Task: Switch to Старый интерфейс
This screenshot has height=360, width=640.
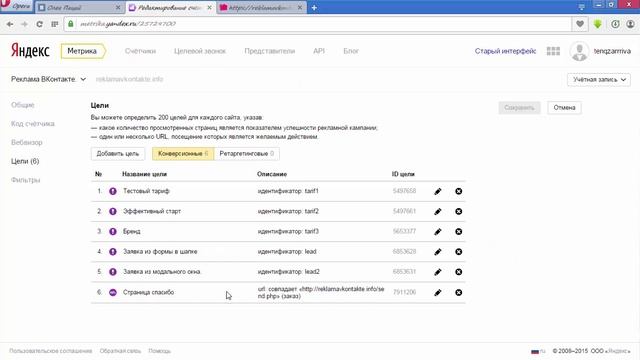Action: pyautogui.click(x=505, y=51)
